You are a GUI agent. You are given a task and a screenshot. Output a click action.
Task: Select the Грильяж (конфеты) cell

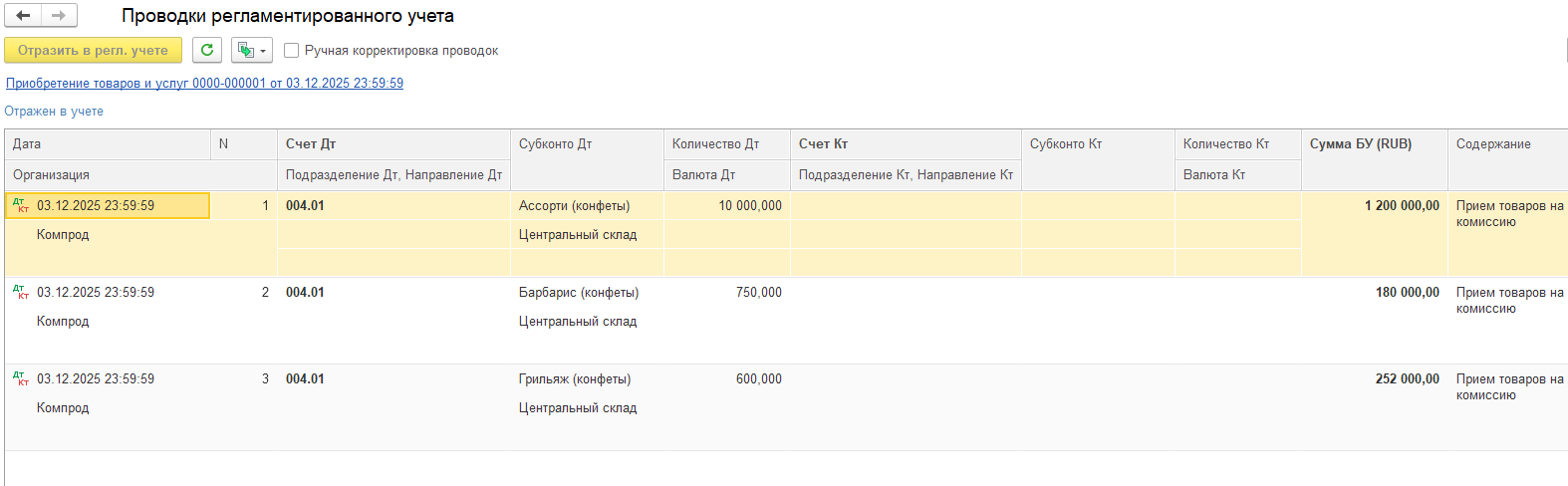575,379
